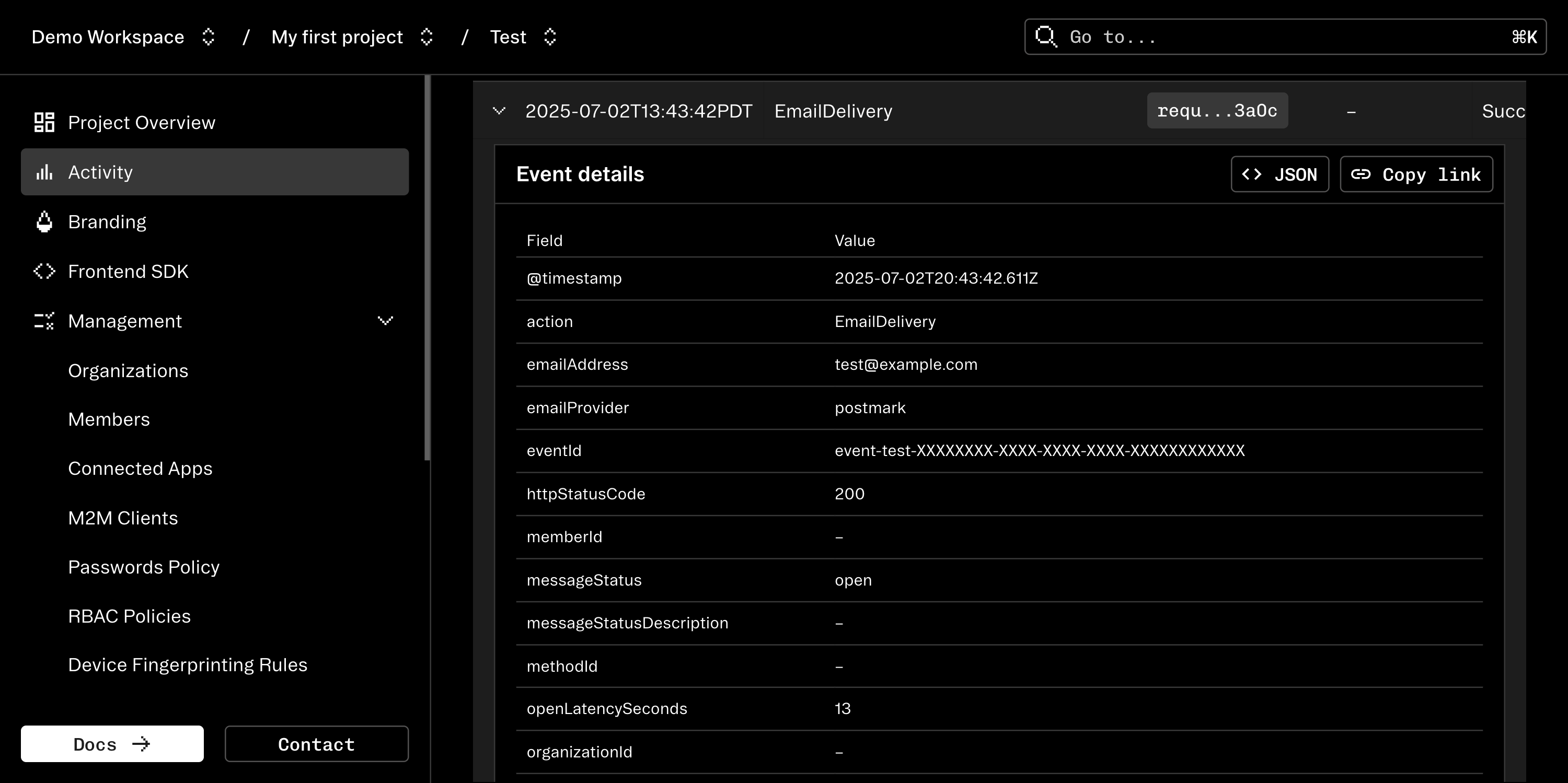Image resolution: width=1568 pixels, height=783 pixels.
Task: Open Branding via the droplet icon
Action: pos(43,221)
